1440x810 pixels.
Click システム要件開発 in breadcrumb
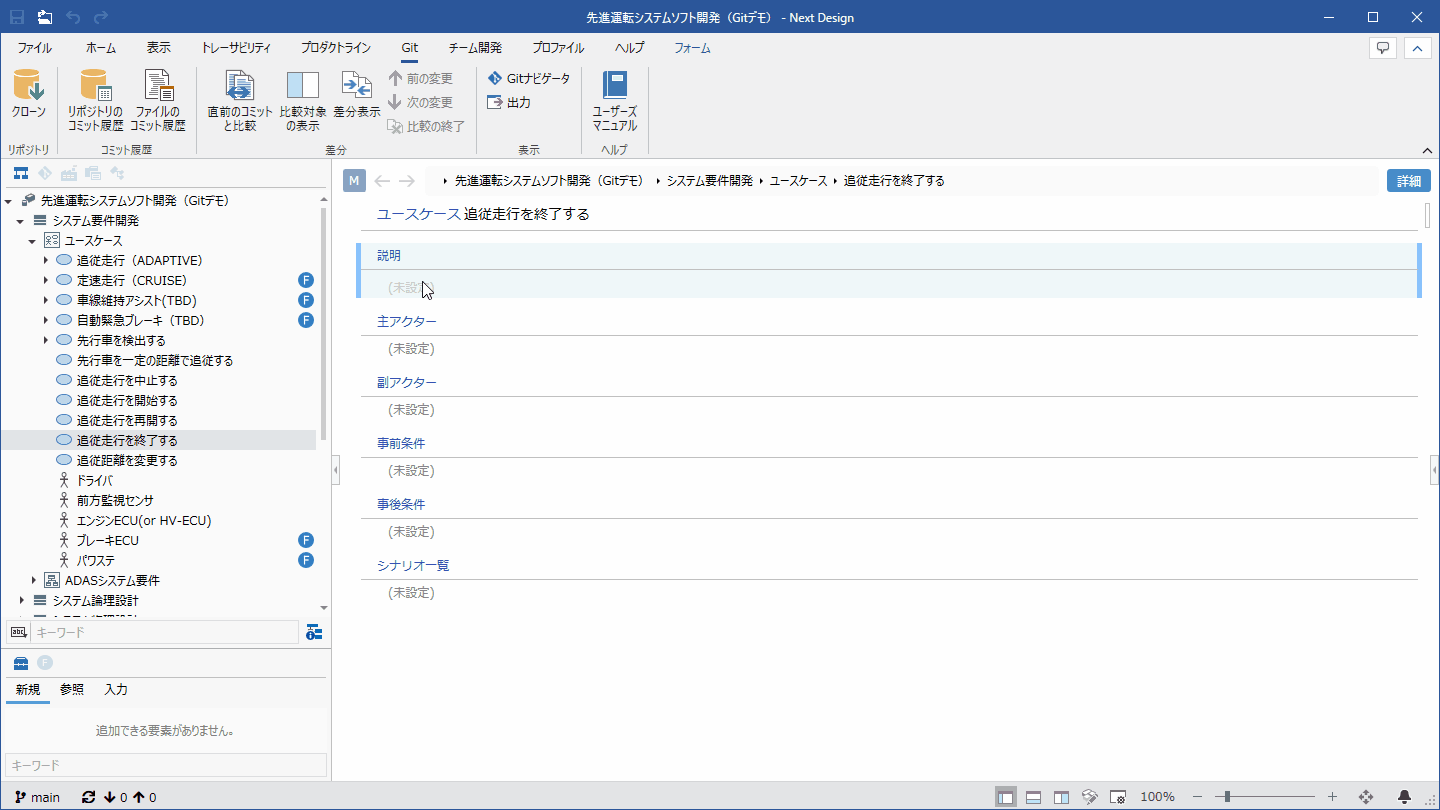[x=709, y=181]
